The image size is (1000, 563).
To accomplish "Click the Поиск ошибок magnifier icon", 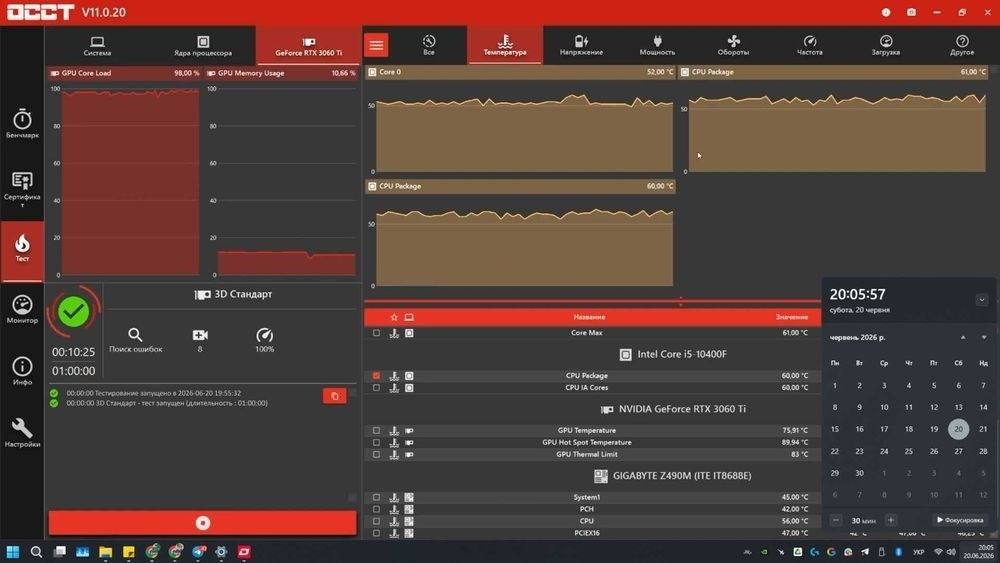I will click(135, 335).
